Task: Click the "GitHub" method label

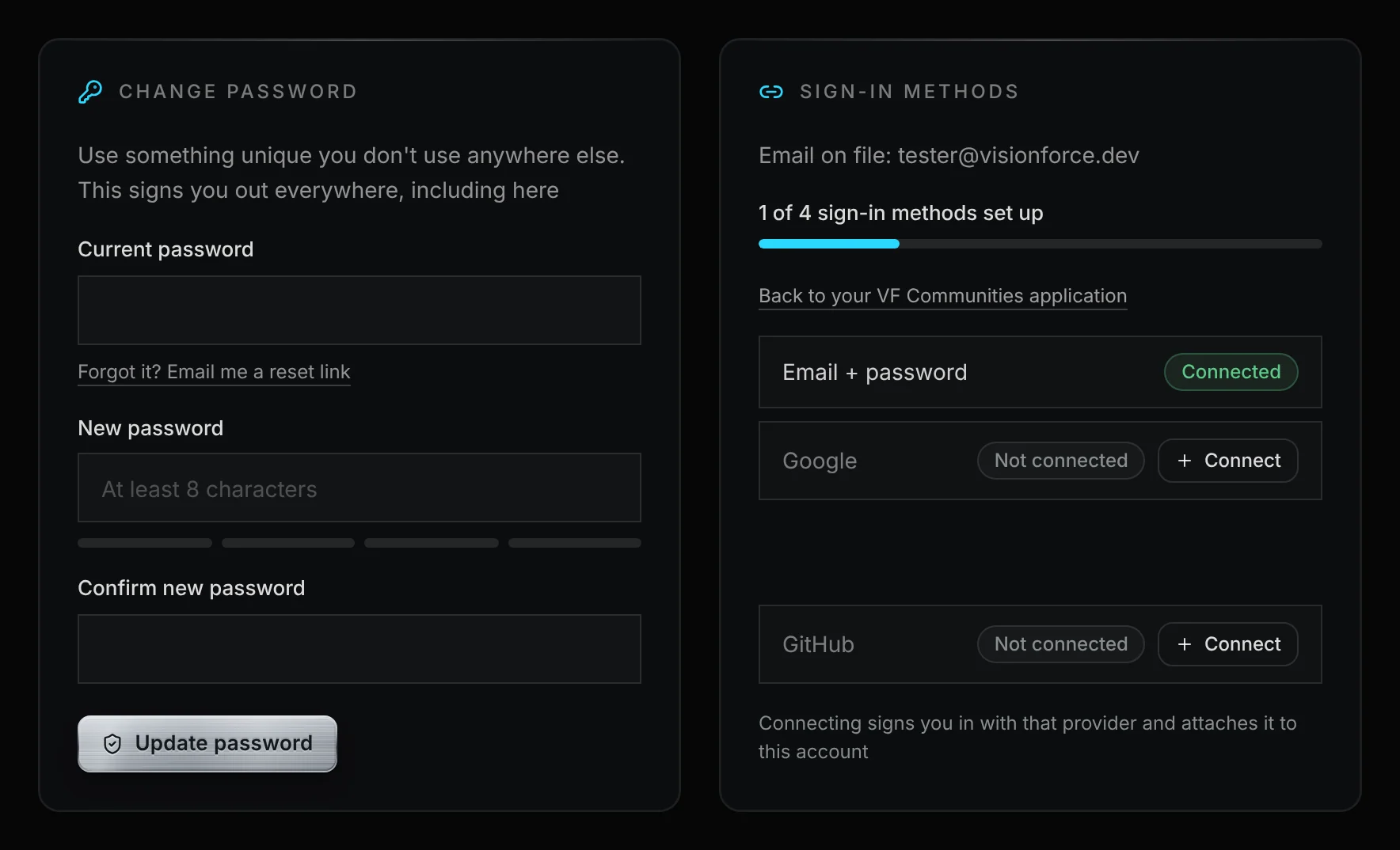Action: pyautogui.click(x=818, y=644)
